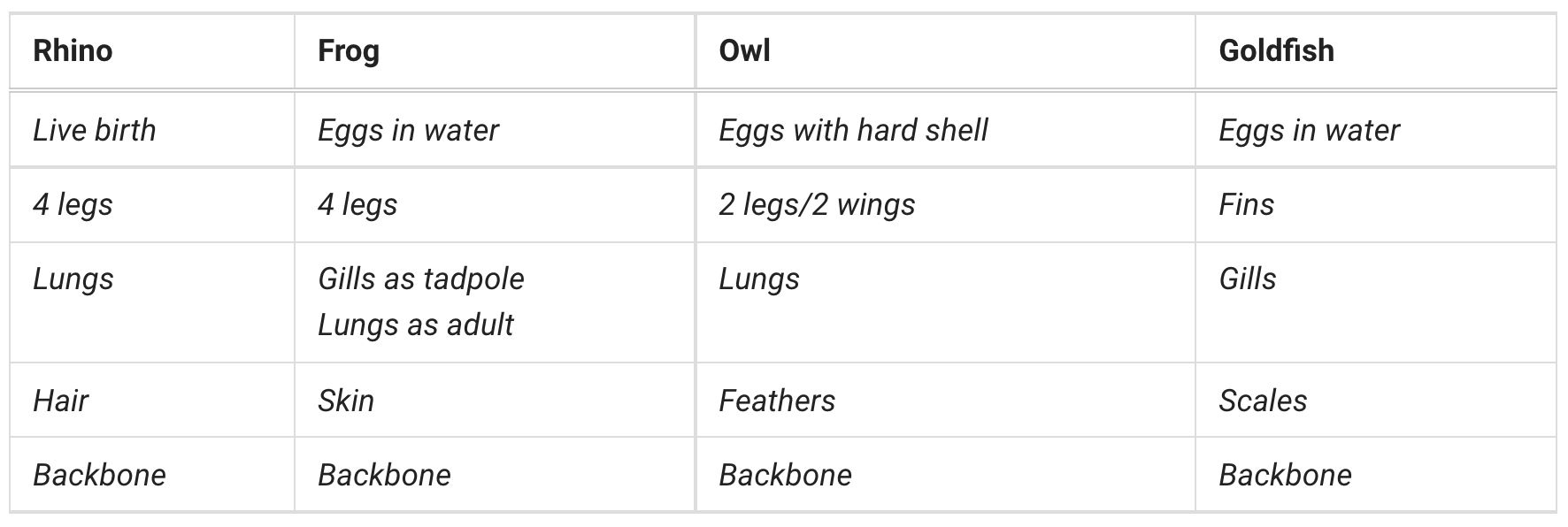Select the Skin cell
Viewport: 1568px width, 527px height.
[x=346, y=401]
